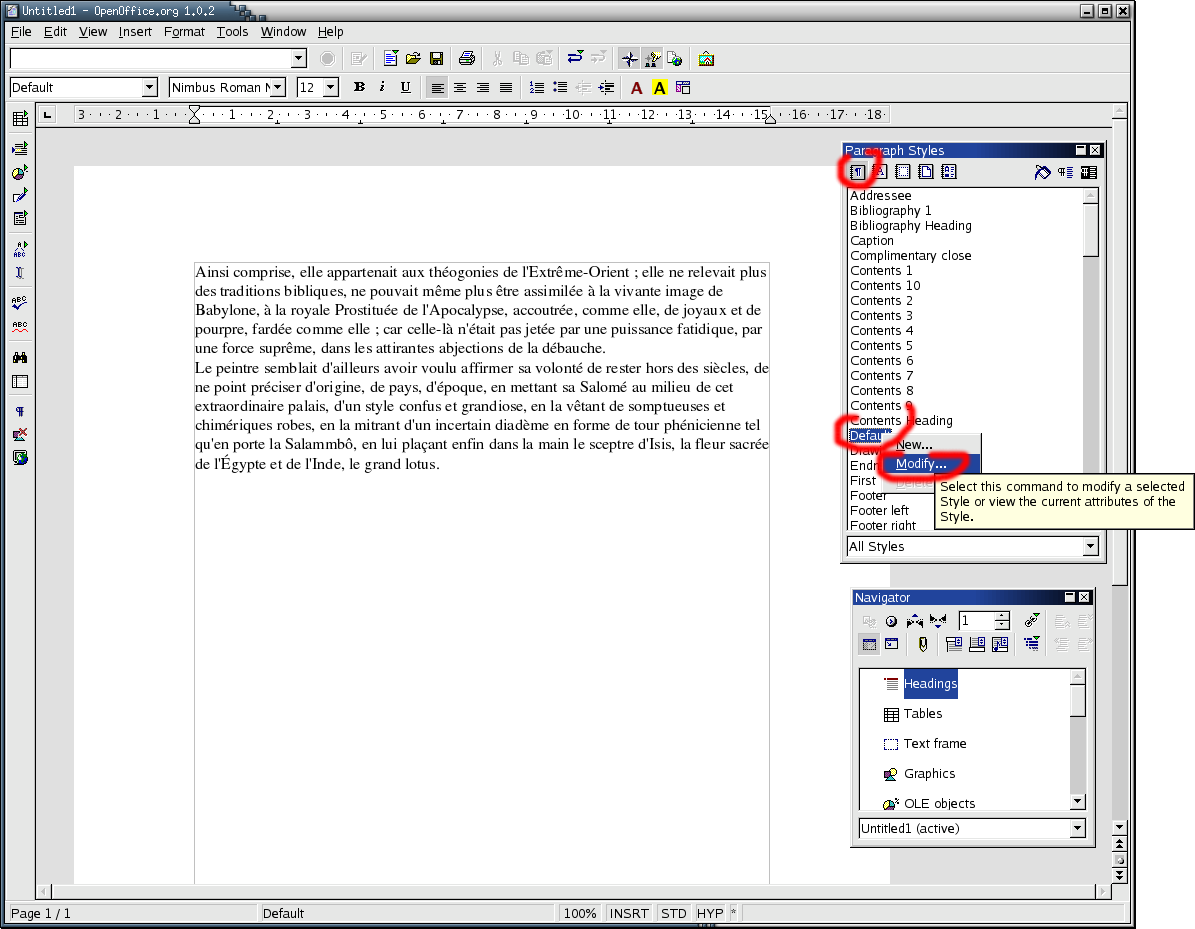Center-align the paragraph text
The image size is (1195, 929).
point(460,88)
